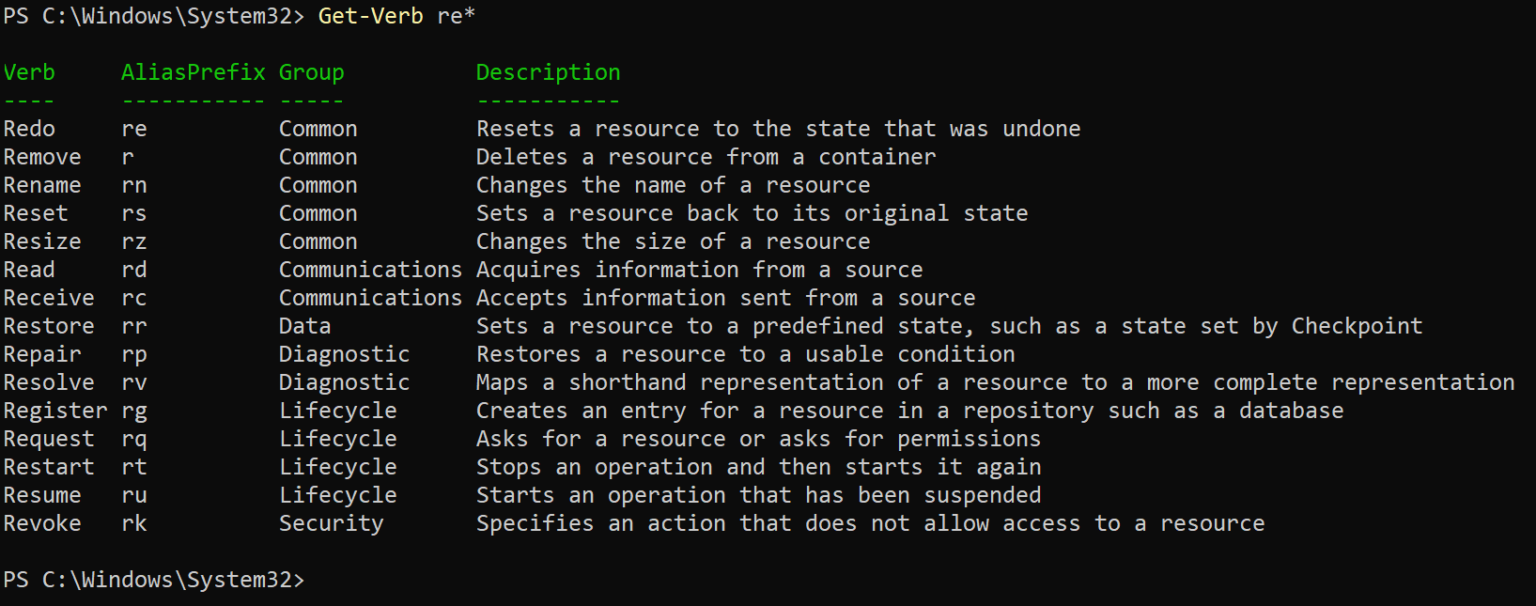Click the Group column header
Screen dimensions: 1536x606
(x=311, y=73)
